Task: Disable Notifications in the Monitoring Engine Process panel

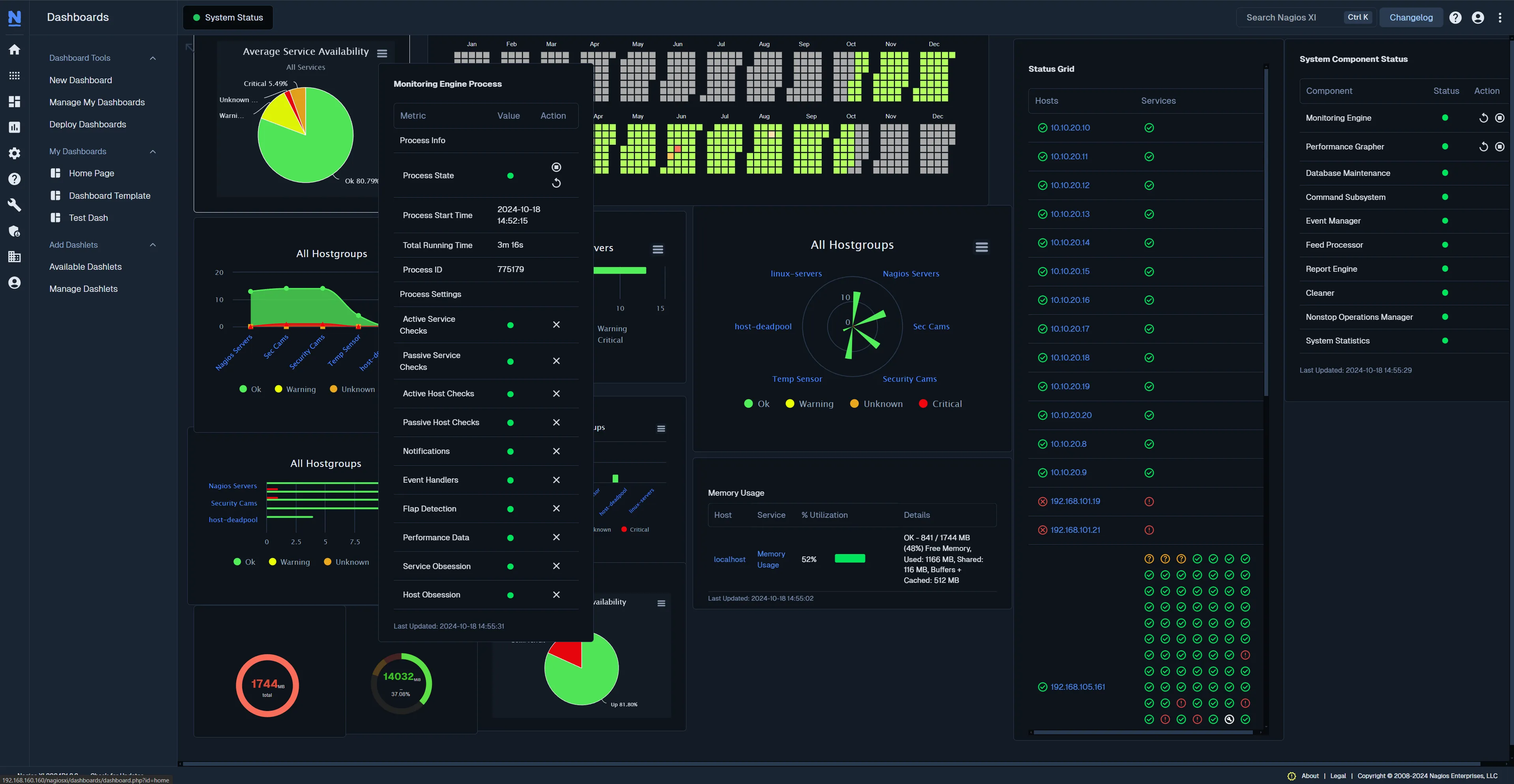Action: click(556, 451)
